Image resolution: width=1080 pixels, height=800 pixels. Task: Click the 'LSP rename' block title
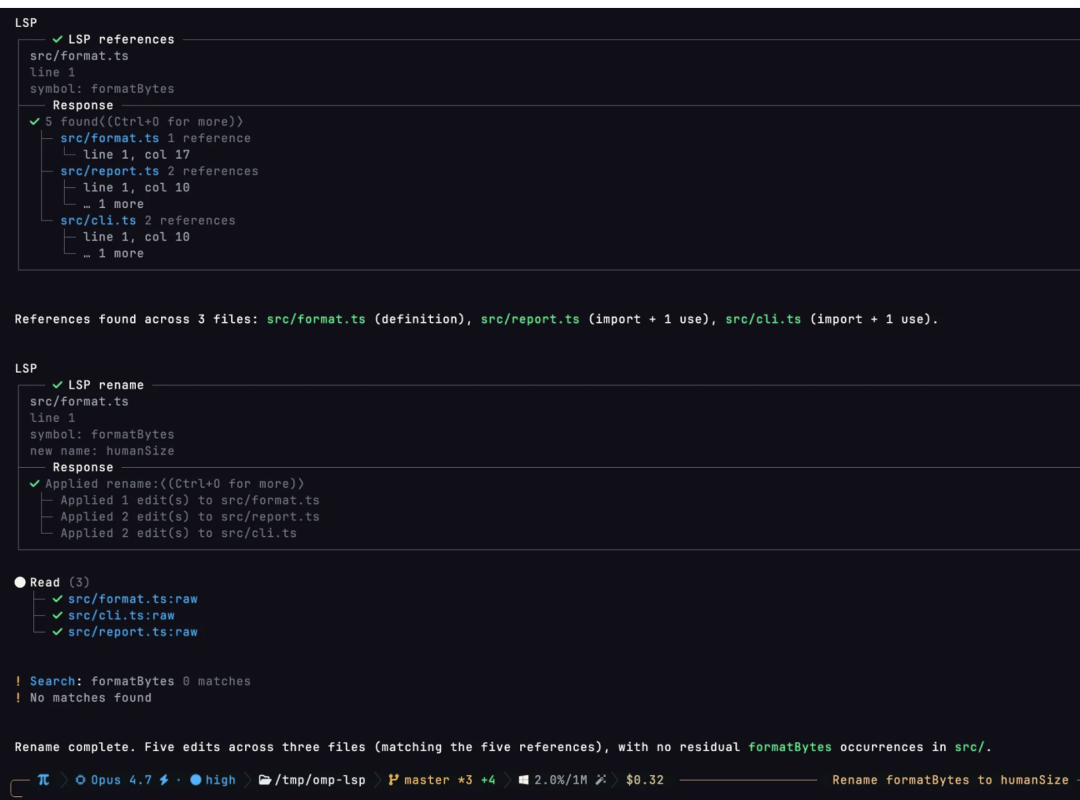click(x=106, y=384)
